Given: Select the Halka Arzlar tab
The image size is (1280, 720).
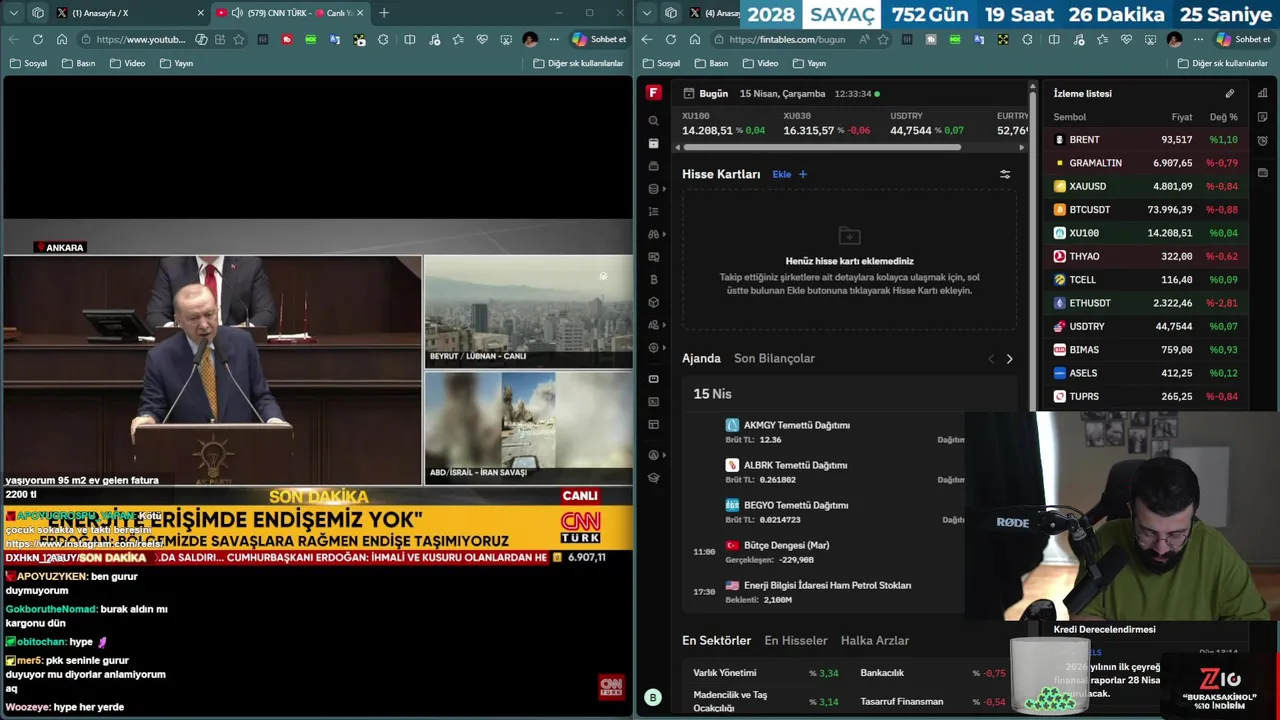Looking at the screenshot, I should tap(875, 640).
